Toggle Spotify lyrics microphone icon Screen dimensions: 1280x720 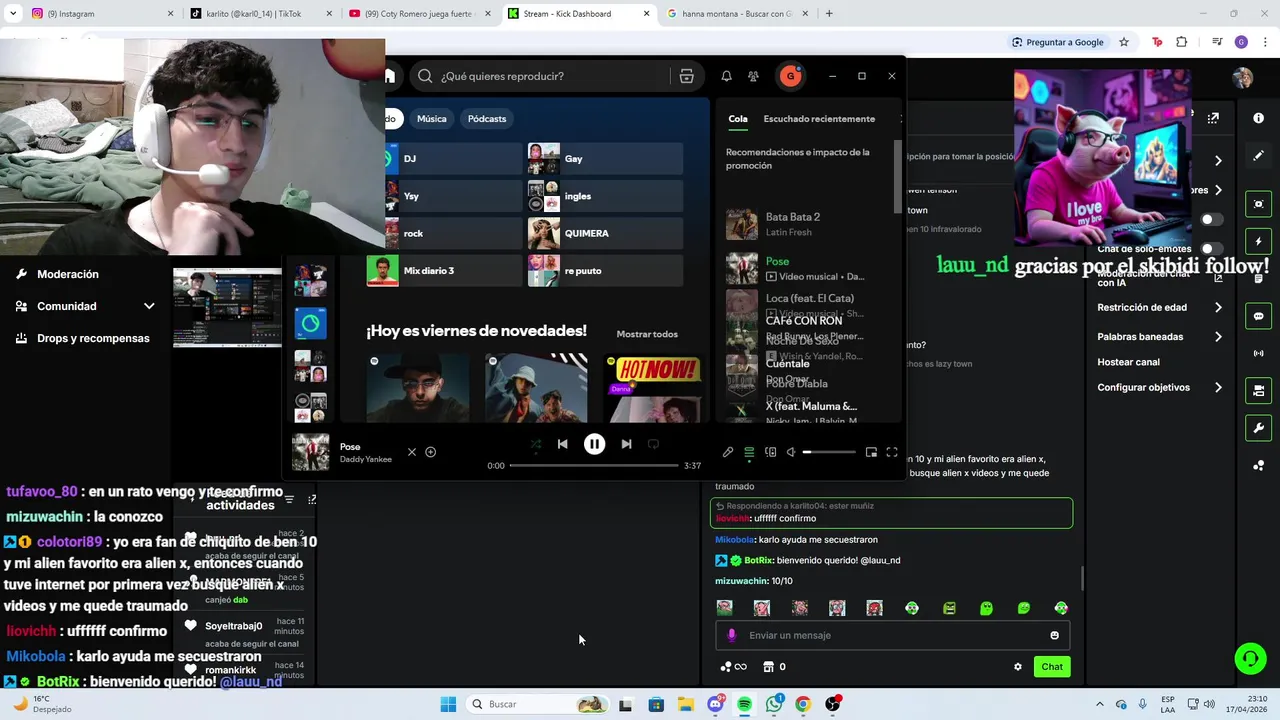(728, 452)
